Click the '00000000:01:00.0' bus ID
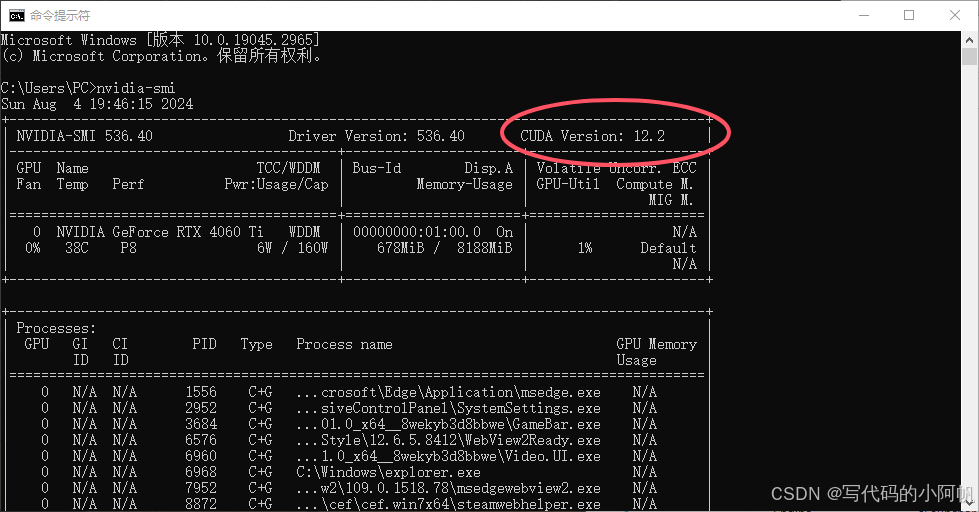979x512 pixels. [417, 232]
